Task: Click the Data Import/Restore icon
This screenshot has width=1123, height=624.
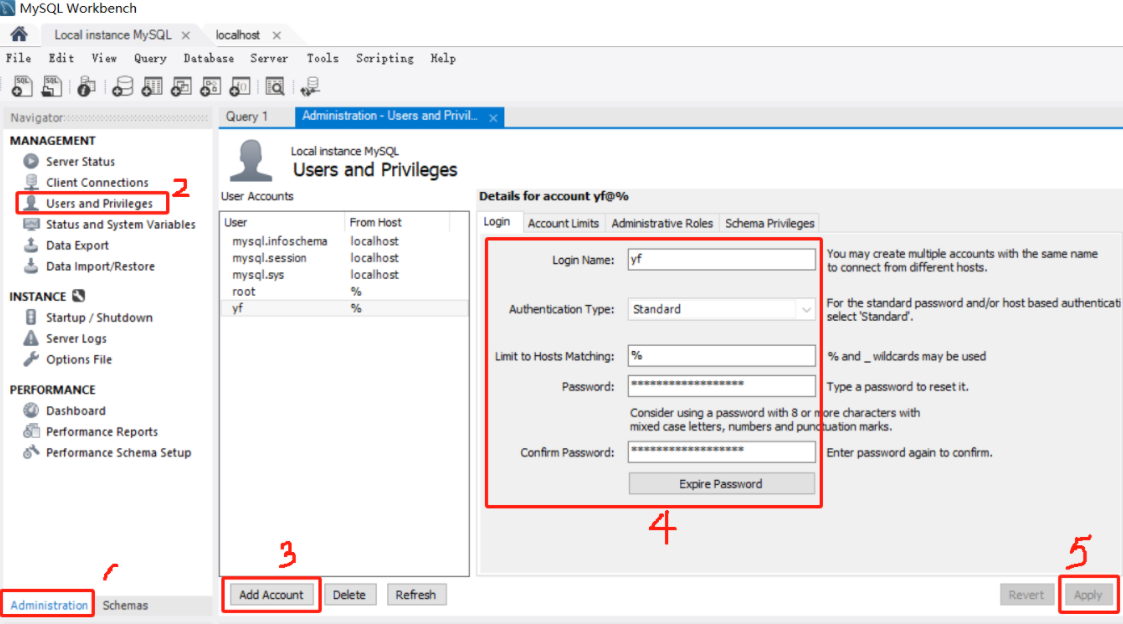Action: (x=31, y=266)
